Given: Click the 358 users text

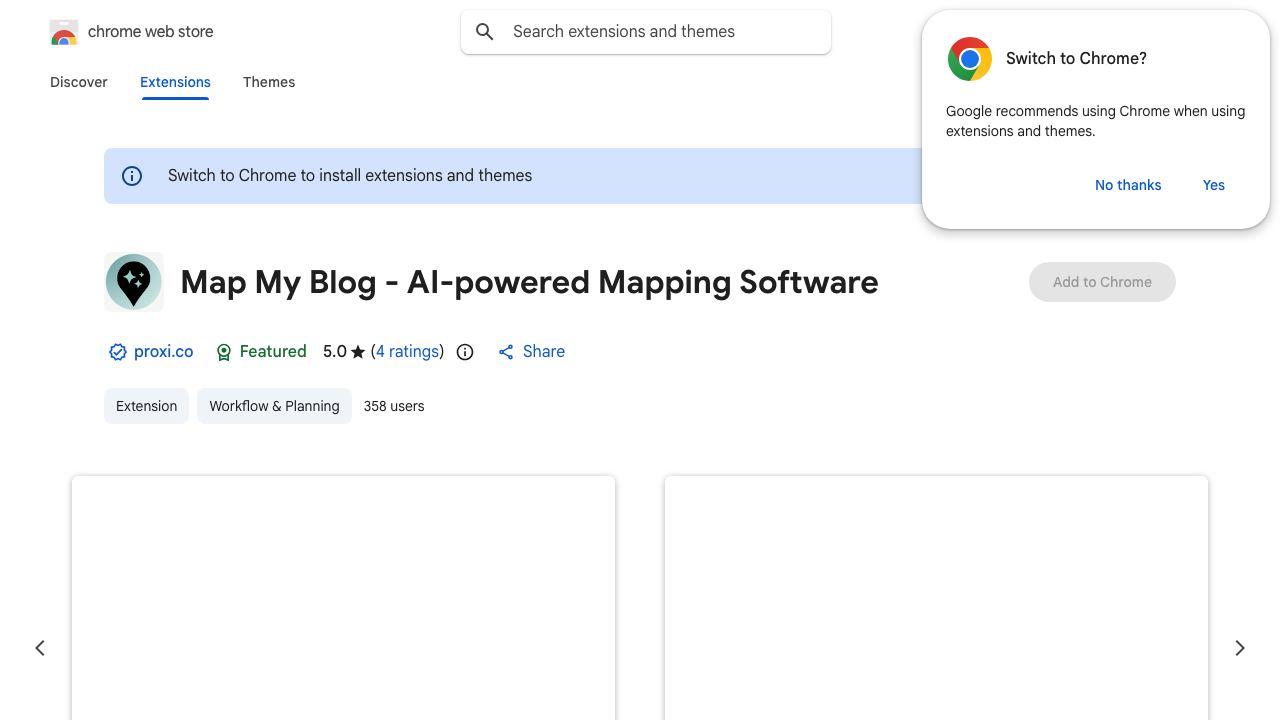Looking at the screenshot, I should tap(394, 406).
